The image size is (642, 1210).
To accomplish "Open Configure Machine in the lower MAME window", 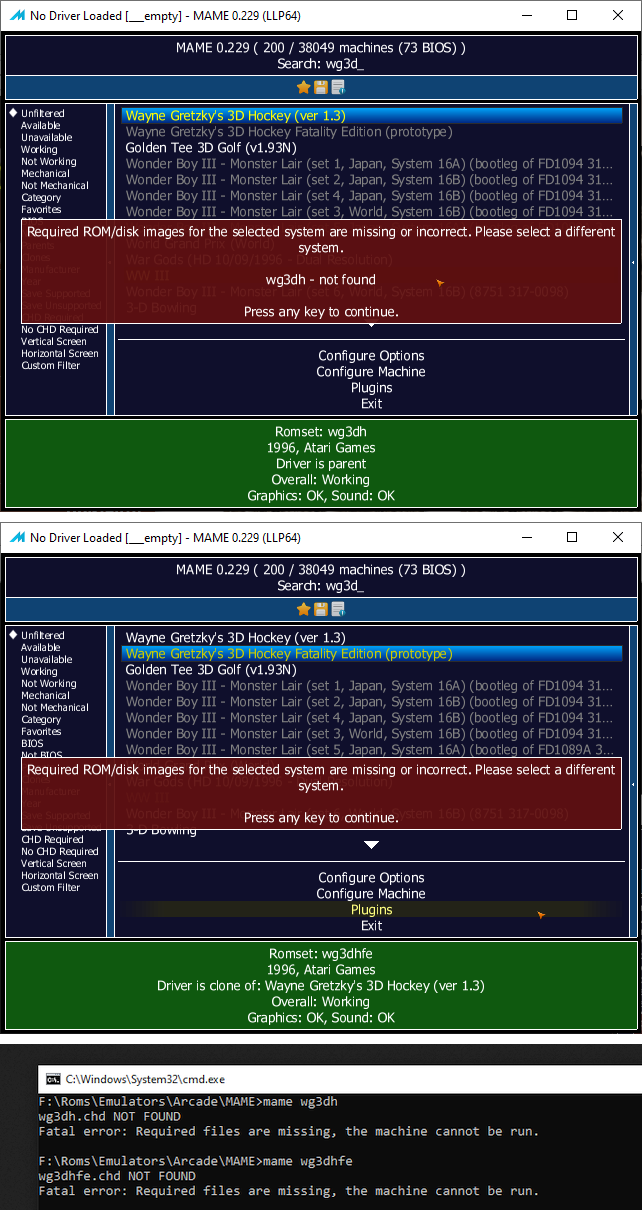I will 371,893.
